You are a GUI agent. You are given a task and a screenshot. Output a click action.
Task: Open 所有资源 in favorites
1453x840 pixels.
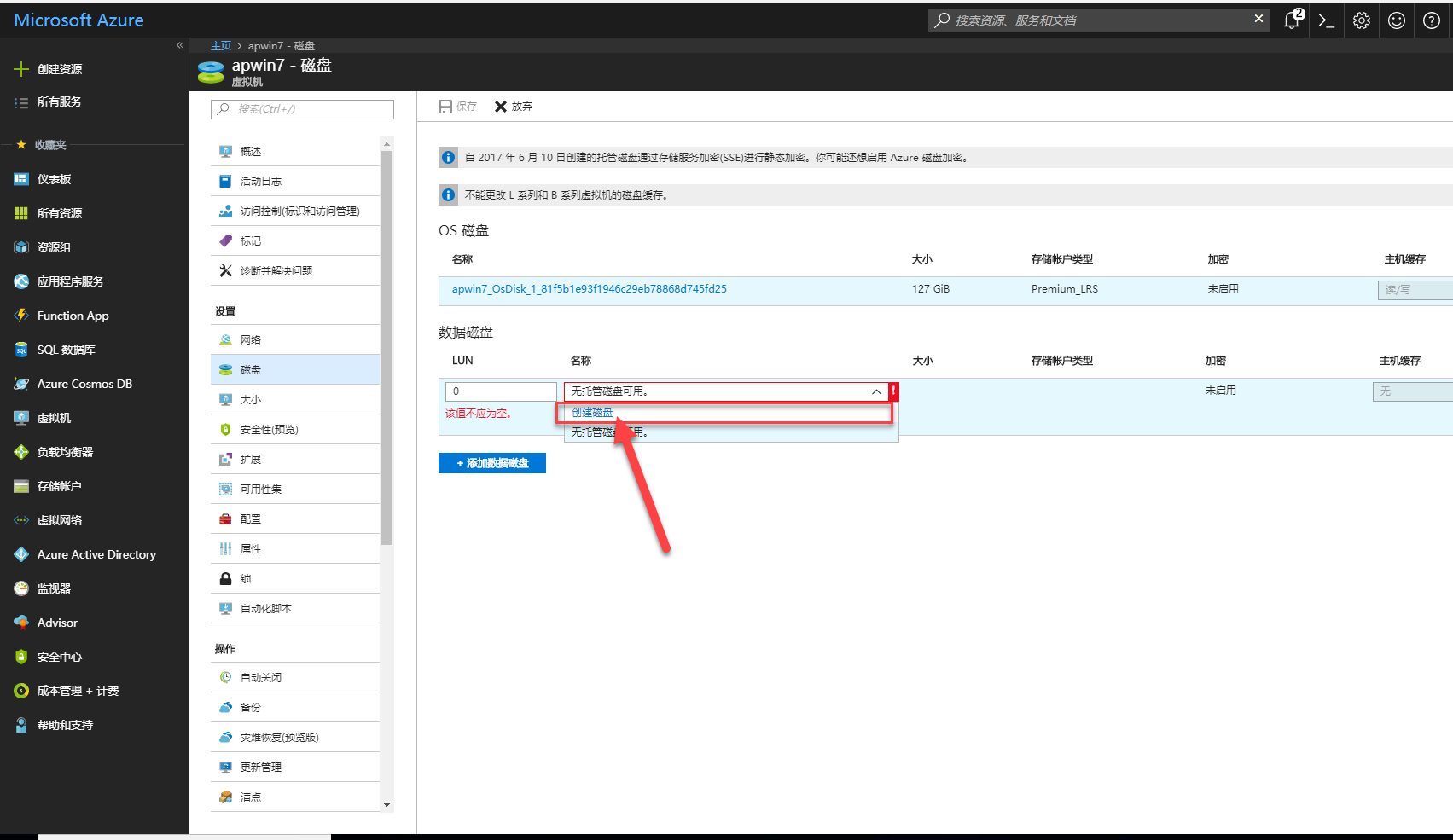tap(59, 213)
